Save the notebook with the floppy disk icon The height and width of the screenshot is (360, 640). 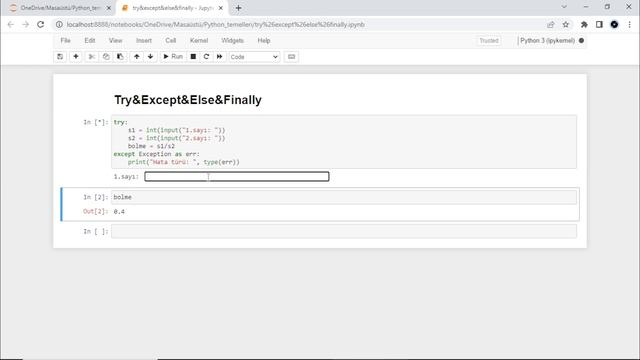pos(60,57)
